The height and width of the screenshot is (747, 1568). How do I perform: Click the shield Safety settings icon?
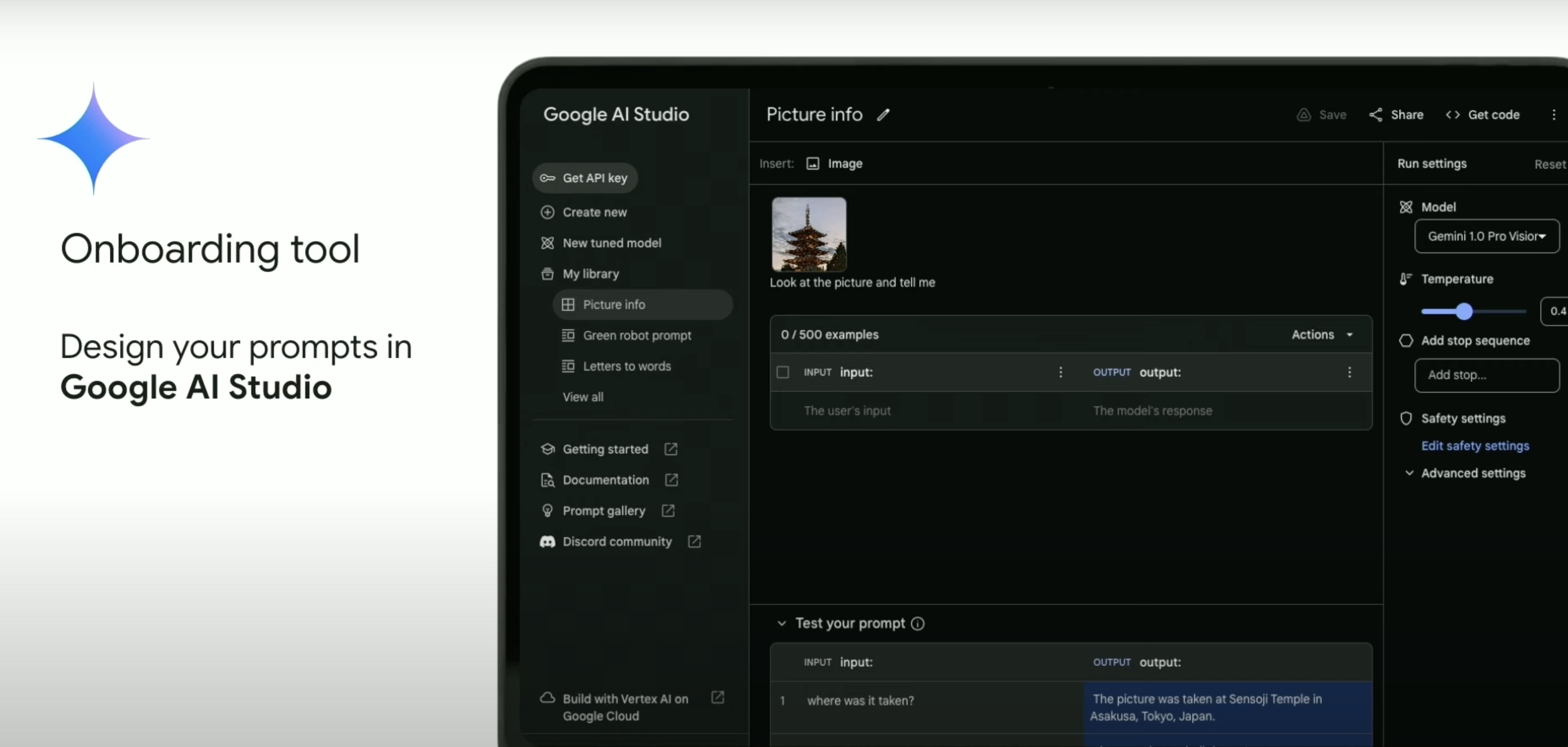click(1405, 418)
